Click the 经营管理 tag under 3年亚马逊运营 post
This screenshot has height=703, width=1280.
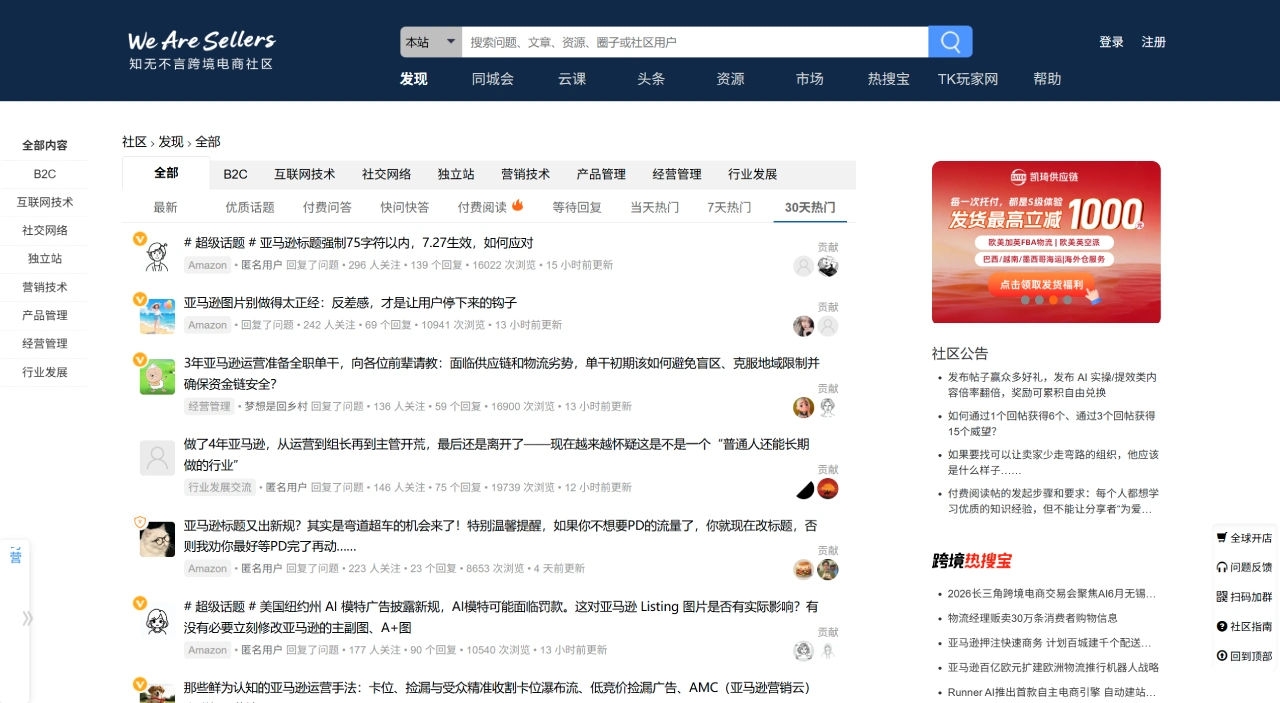tap(210, 406)
